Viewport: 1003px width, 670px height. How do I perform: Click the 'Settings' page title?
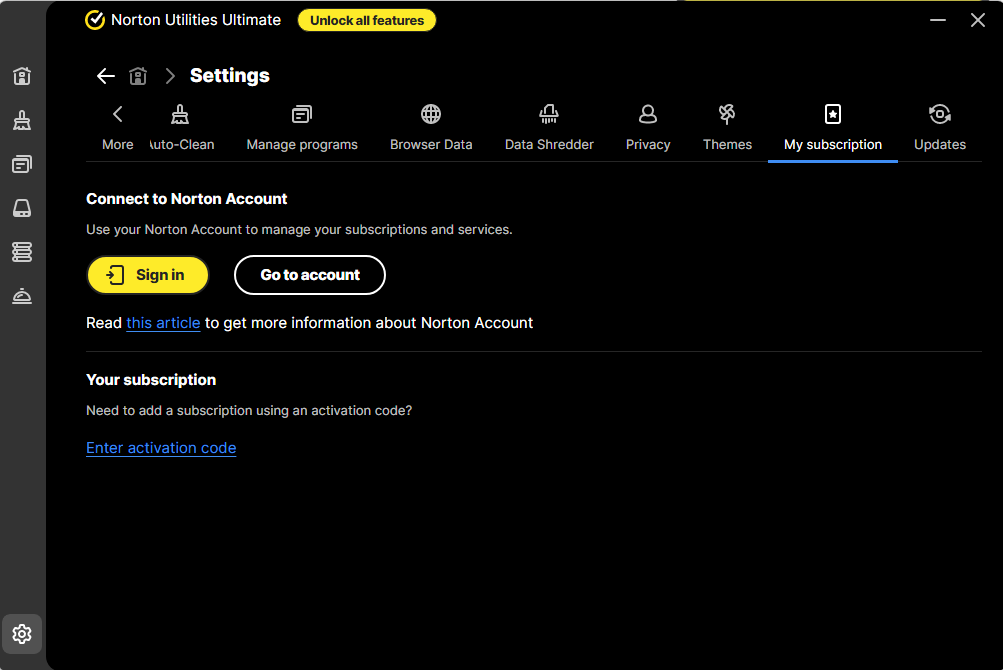[x=230, y=76]
